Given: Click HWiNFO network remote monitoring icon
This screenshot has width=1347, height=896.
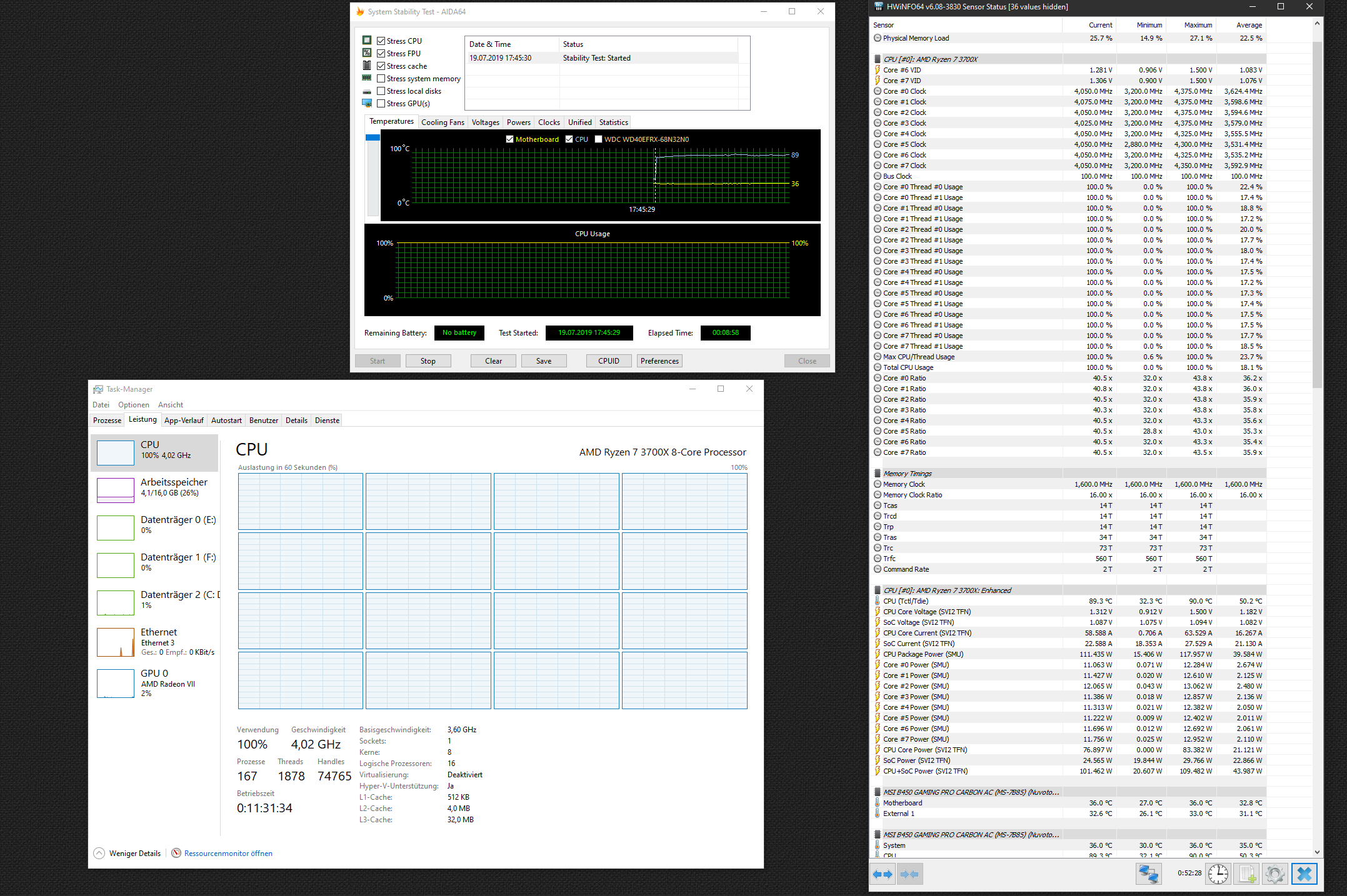Looking at the screenshot, I should point(1148,874).
